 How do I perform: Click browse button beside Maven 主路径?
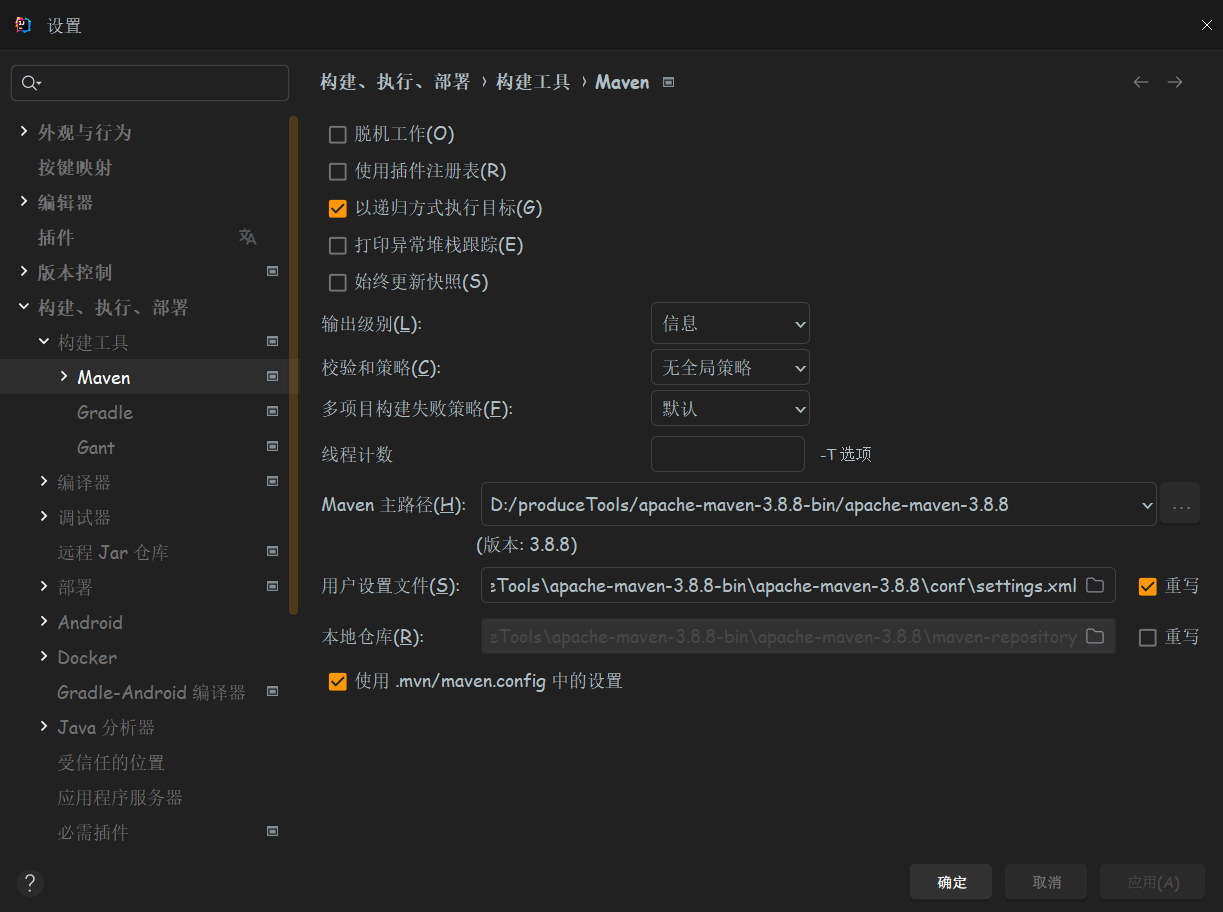pos(1180,504)
